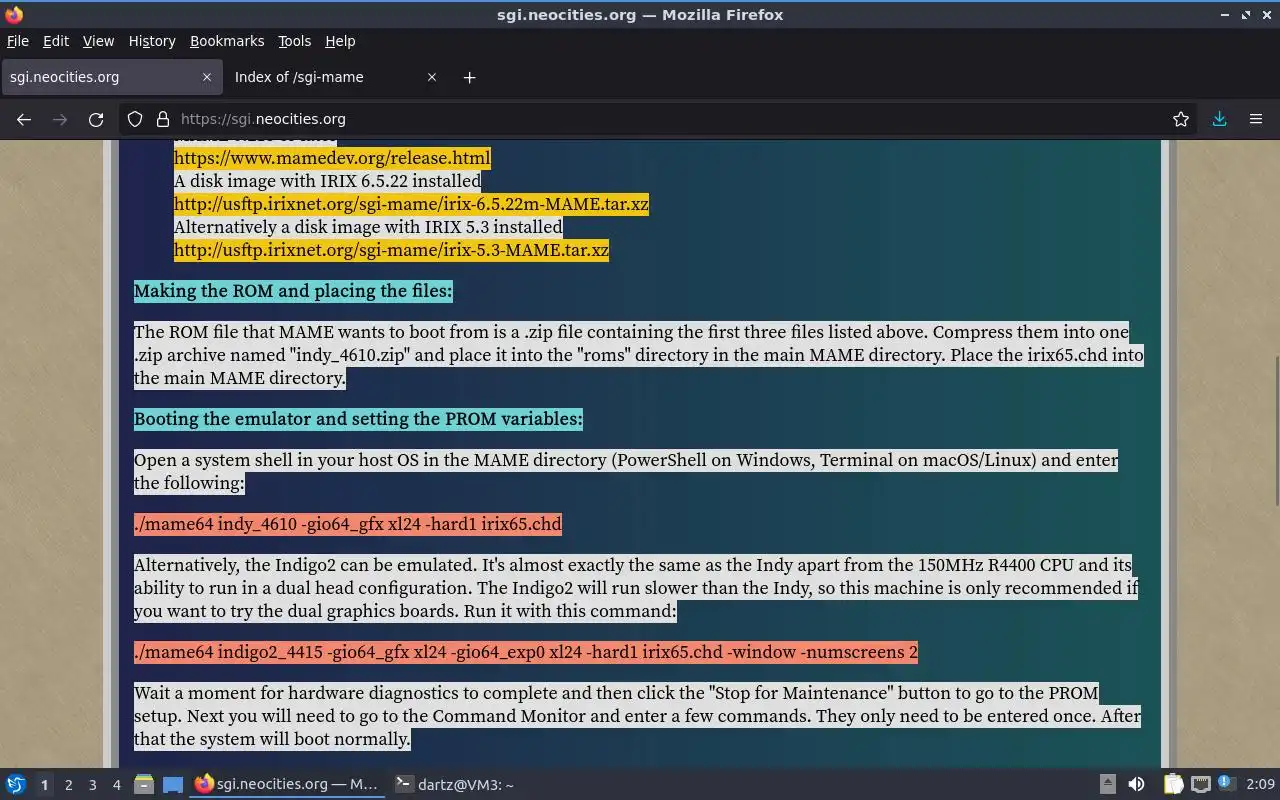Click the './mame64 indy_4610' command line

point(348,524)
